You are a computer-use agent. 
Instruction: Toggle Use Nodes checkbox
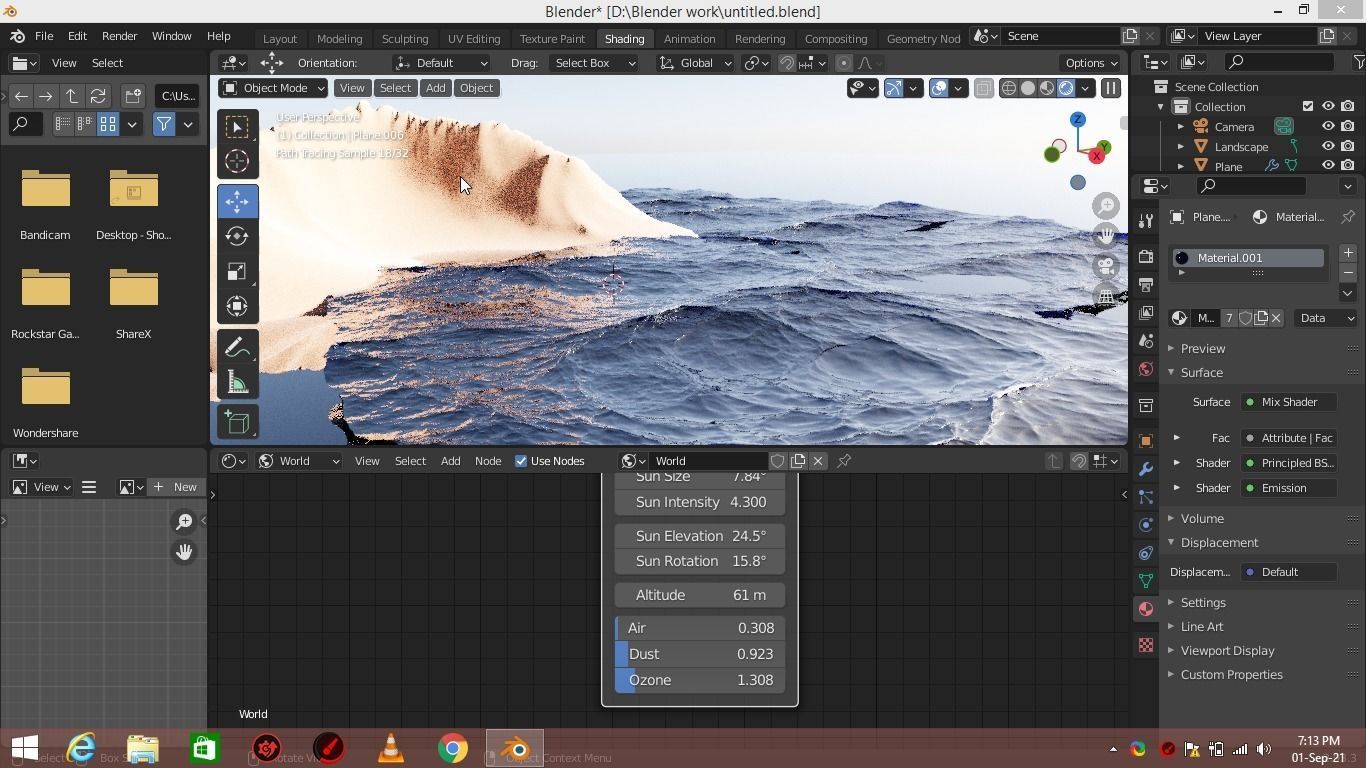point(521,461)
